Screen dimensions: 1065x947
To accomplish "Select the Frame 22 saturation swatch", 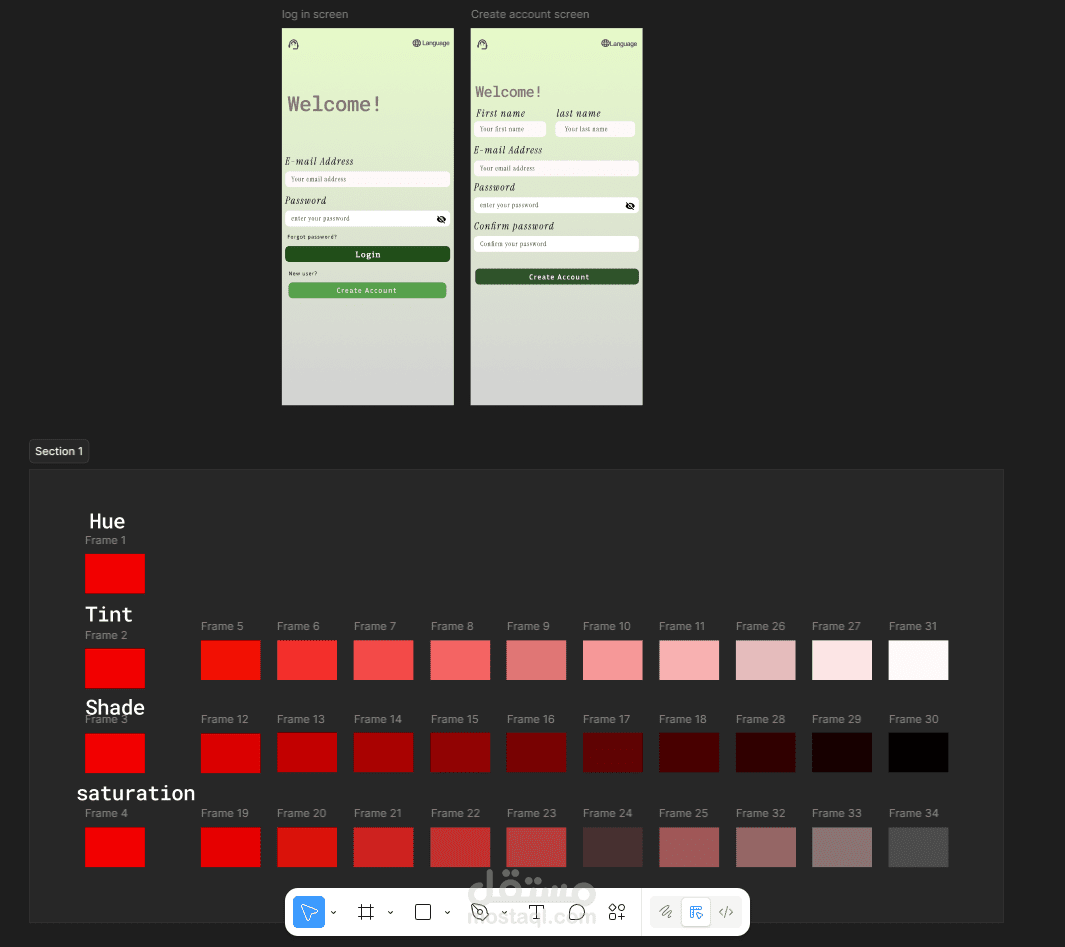I will coord(460,847).
